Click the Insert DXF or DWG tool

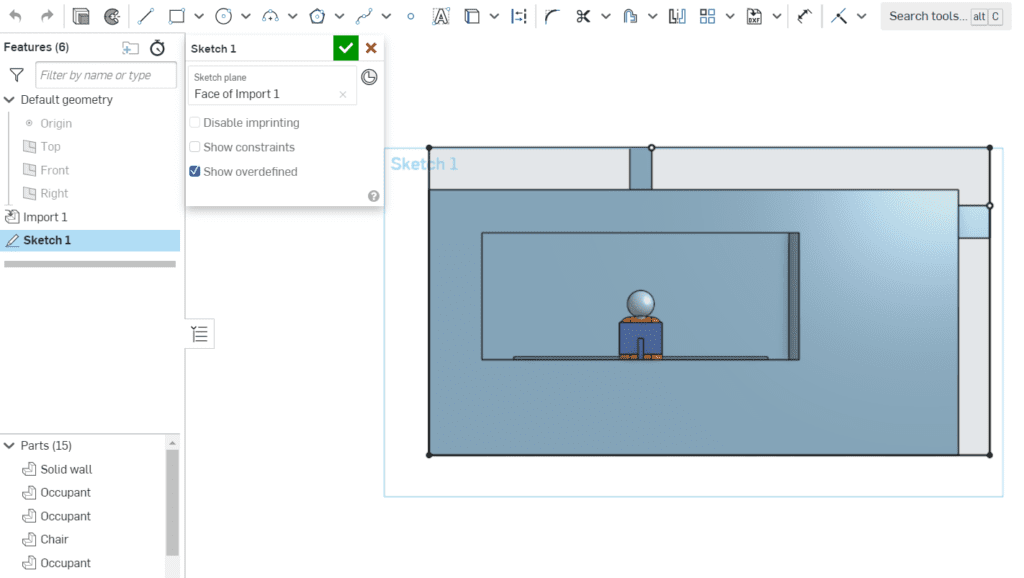(x=754, y=15)
